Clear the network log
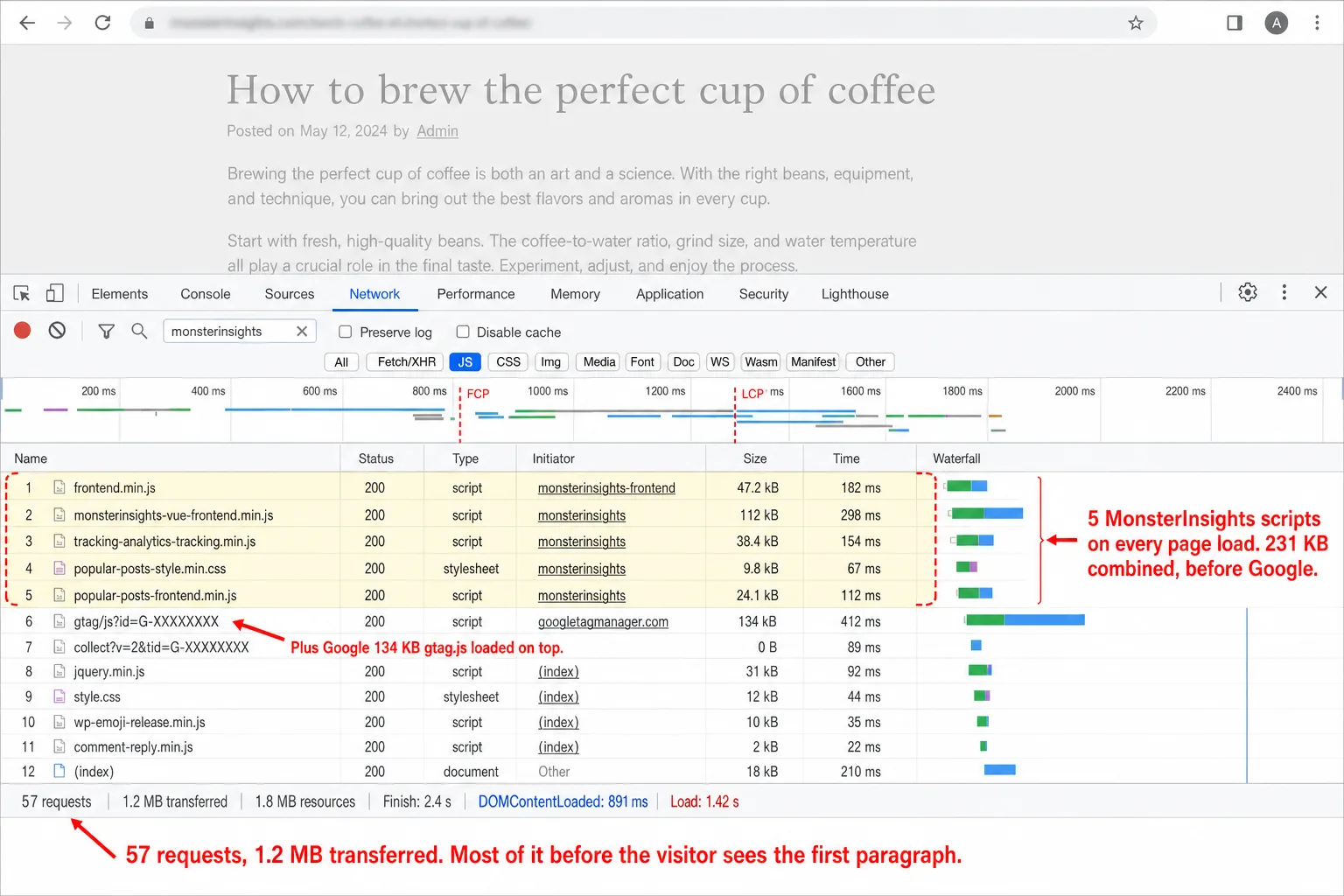 (57, 330)
